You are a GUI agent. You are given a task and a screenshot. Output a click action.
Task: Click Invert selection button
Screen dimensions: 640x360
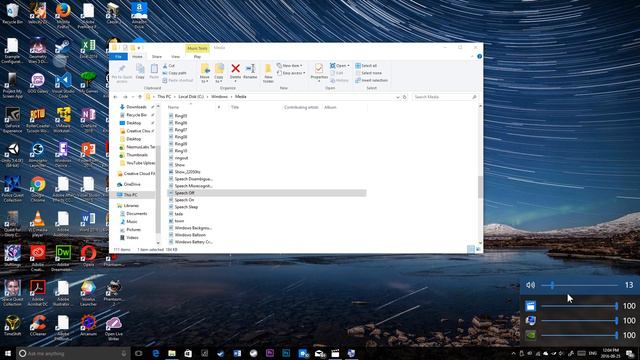[371, 80]
